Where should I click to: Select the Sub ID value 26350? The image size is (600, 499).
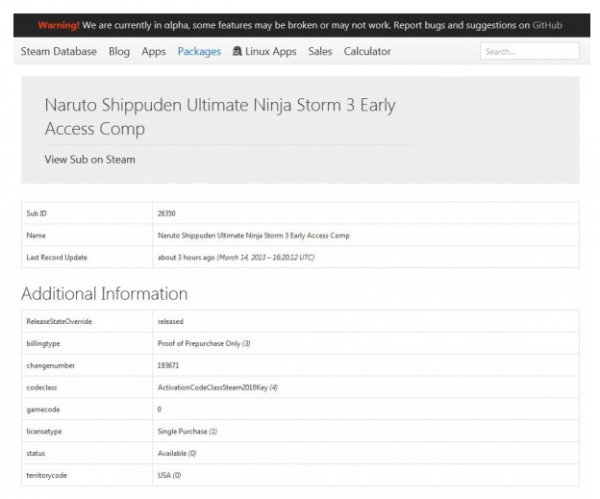[166, 213]
